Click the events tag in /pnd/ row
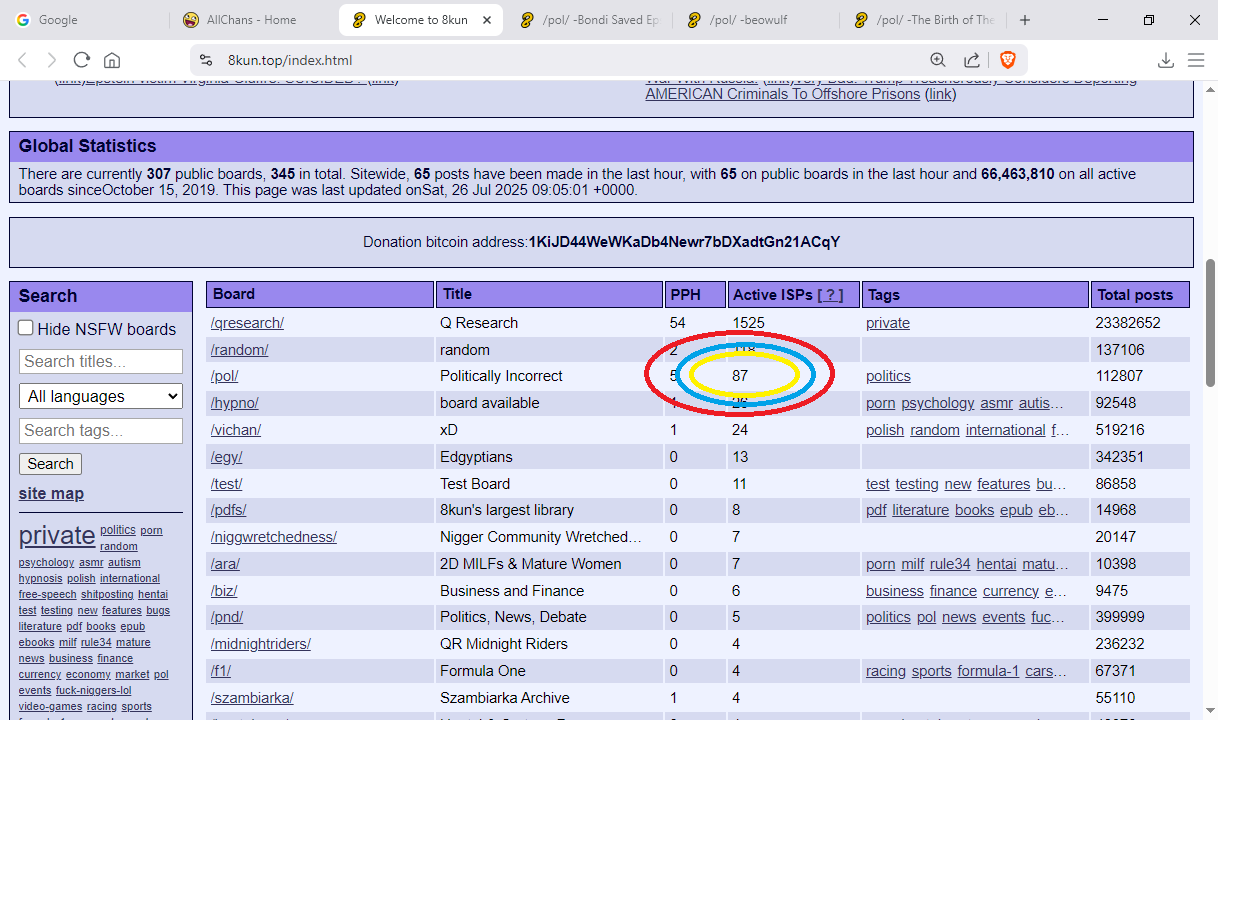 (x=1003, y=617)
